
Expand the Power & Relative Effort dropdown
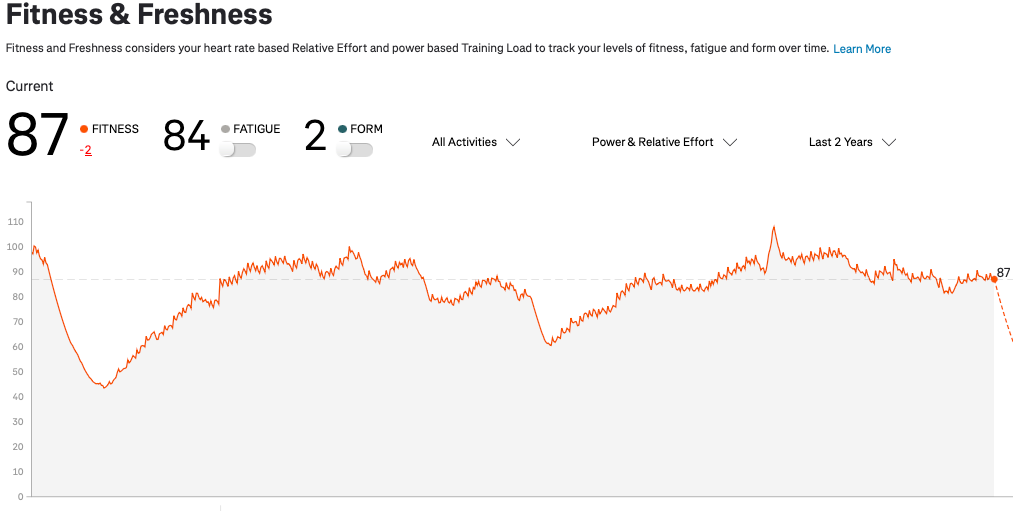click(664, 142)
